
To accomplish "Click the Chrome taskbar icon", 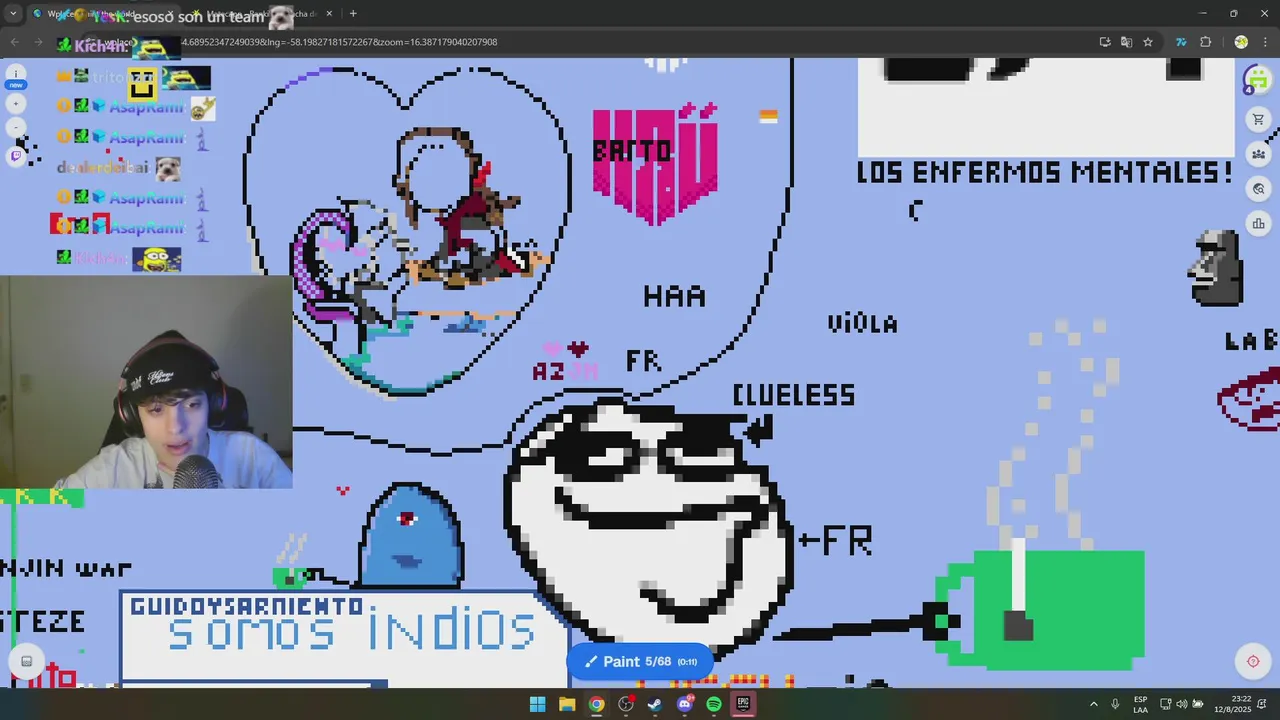I will 596,704.
